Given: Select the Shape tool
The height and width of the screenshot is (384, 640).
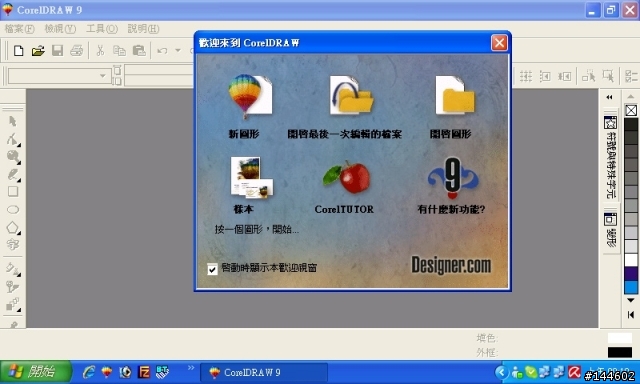Looking at the screenshot, I should click(x=13, y=139).
